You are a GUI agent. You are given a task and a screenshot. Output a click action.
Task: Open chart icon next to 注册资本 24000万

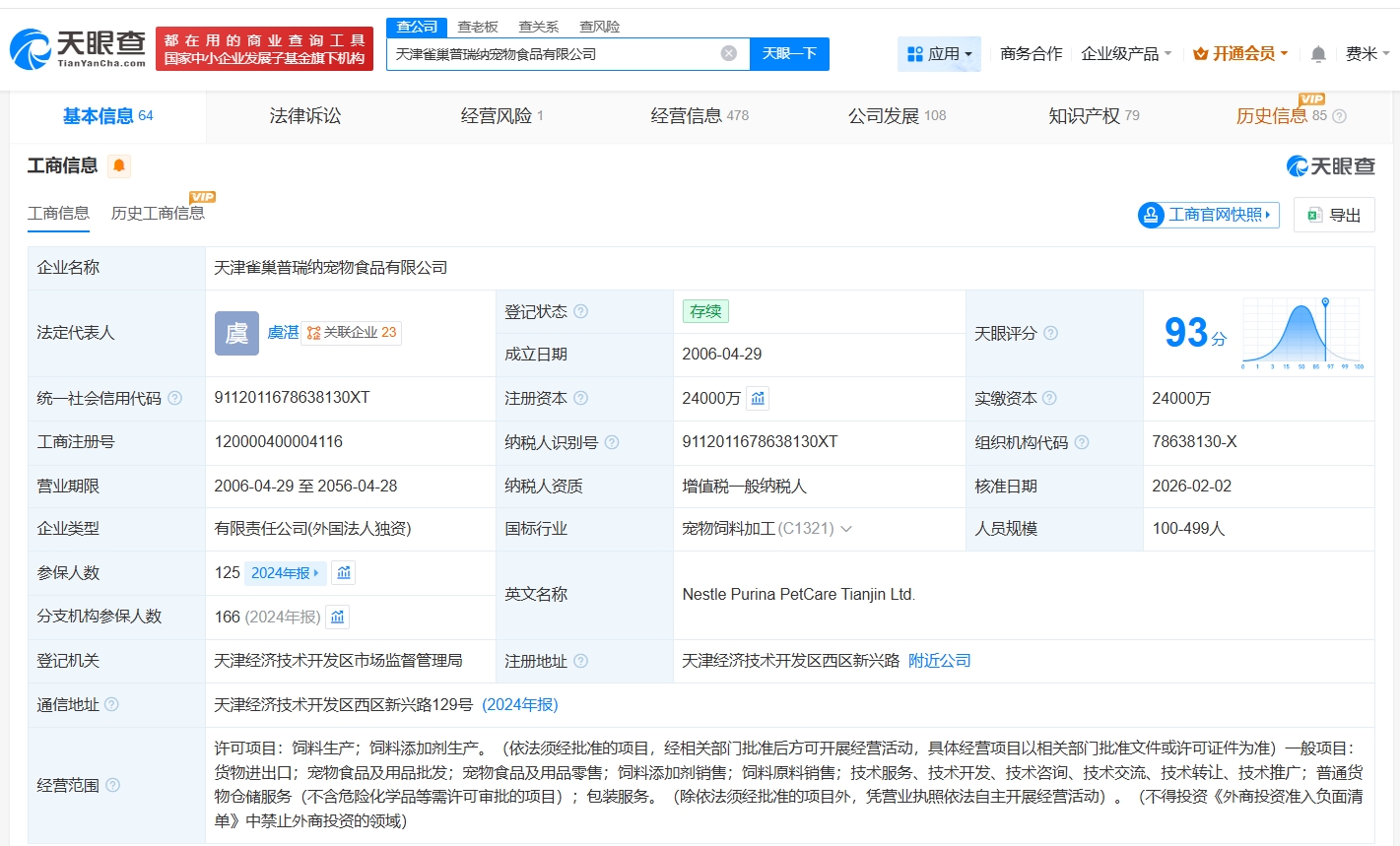758,398
